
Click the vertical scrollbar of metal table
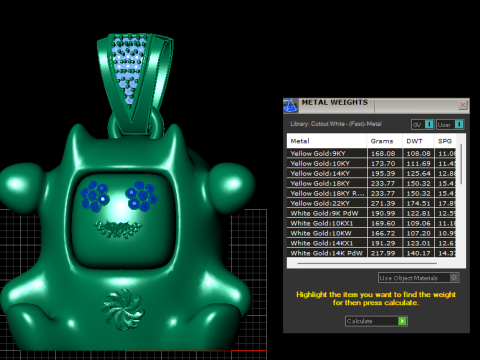461,164
